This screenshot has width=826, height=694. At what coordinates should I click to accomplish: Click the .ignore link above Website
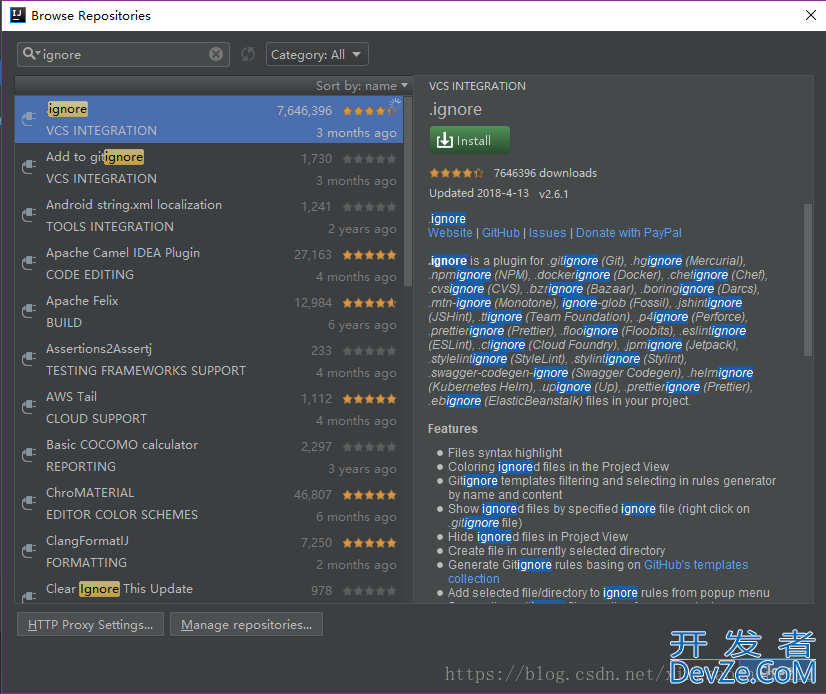[447, 219]
